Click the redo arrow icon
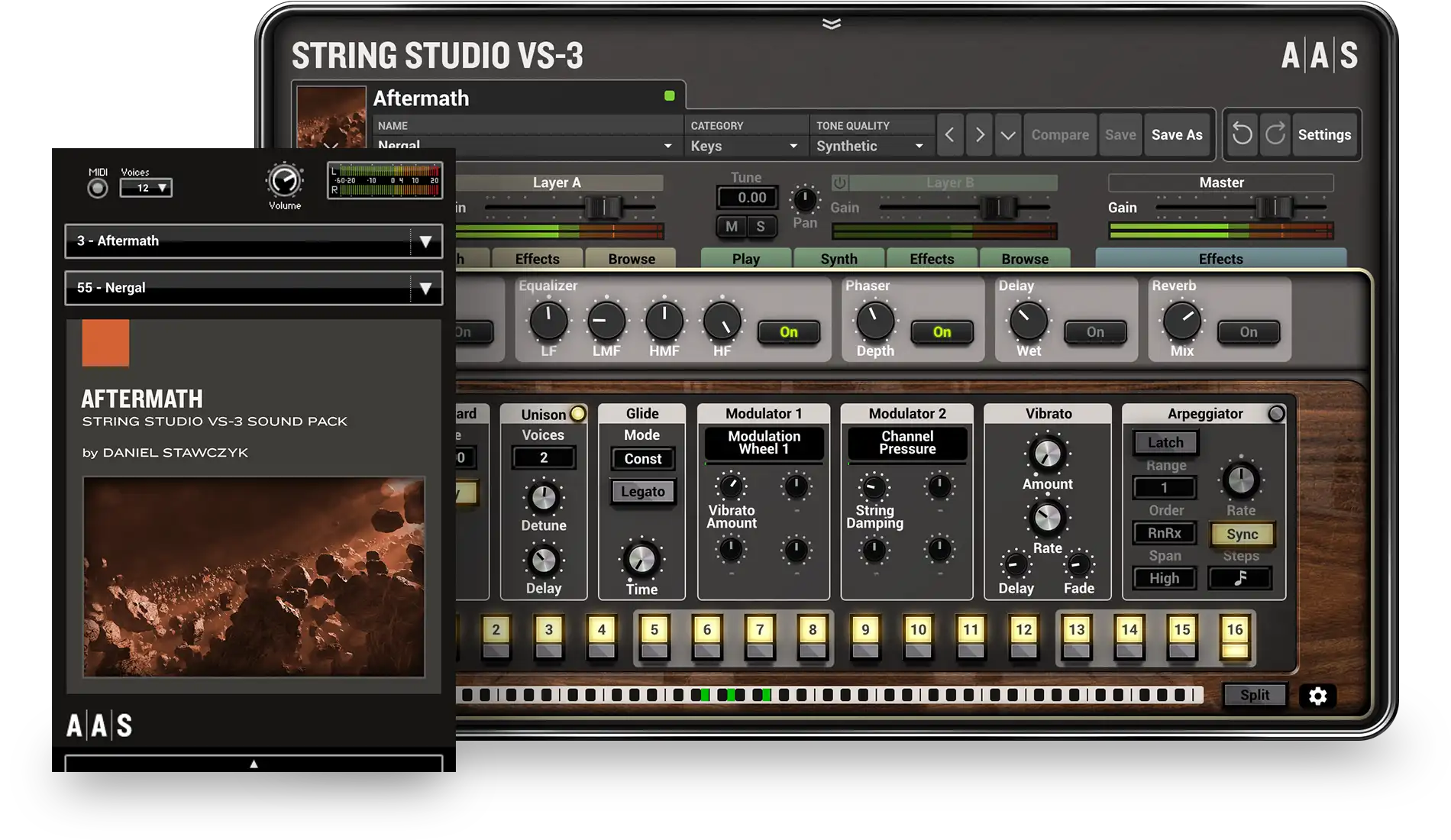Image resolution: width=1451 pixels, height=840 pixels. pos(1275,134)
